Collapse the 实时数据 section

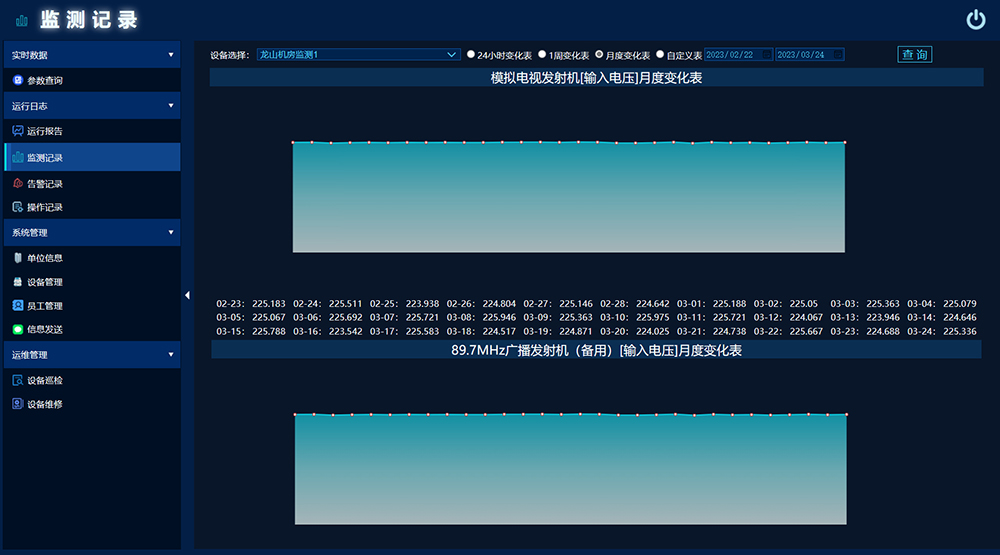92,55
